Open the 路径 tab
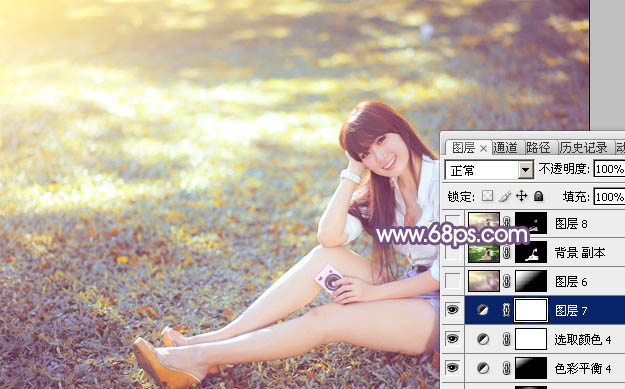Screen dimensions: 625x389 pyautogui.click(x=538, y=148)
